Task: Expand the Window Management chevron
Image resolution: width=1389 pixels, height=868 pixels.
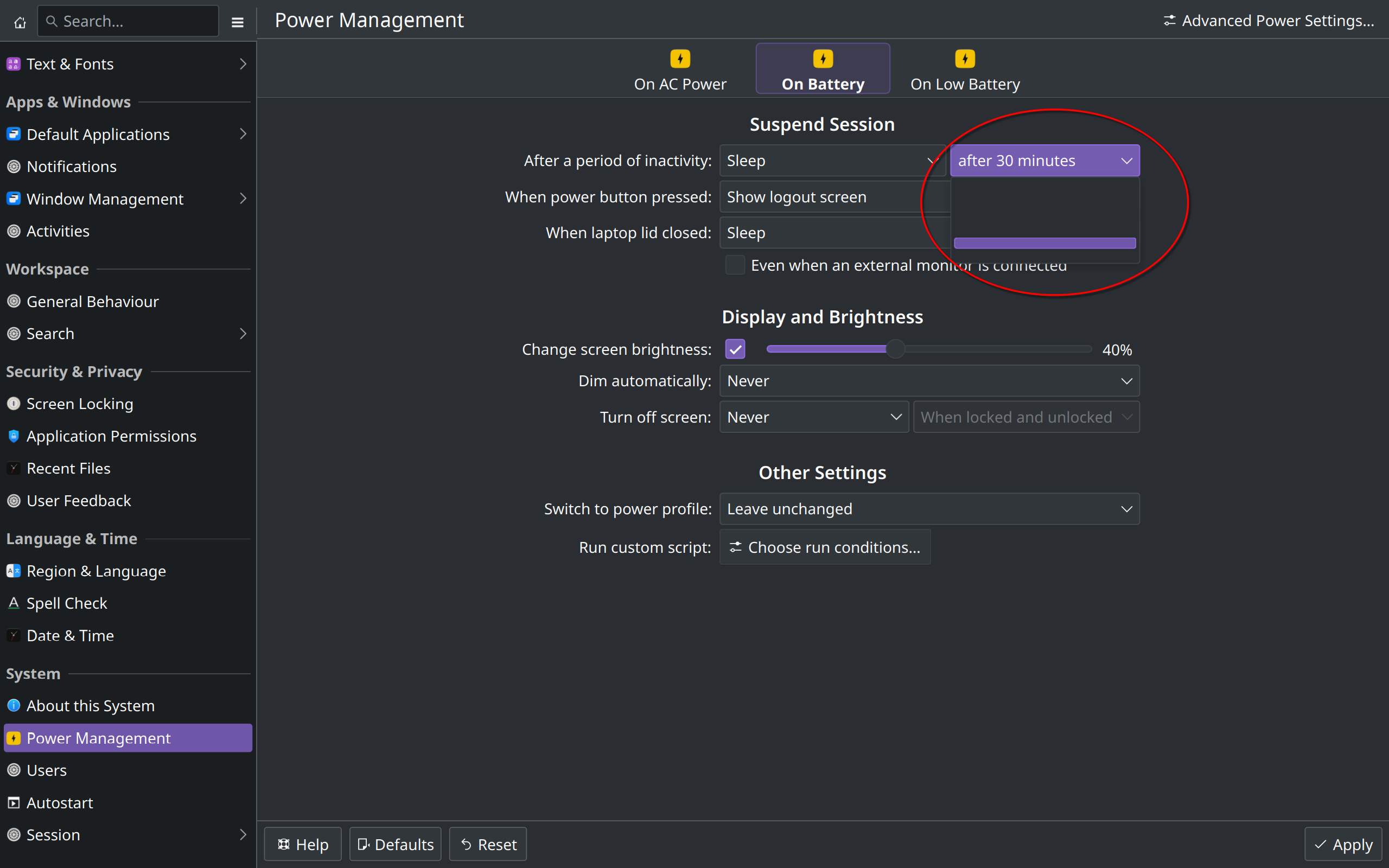Action: (243, 199)
